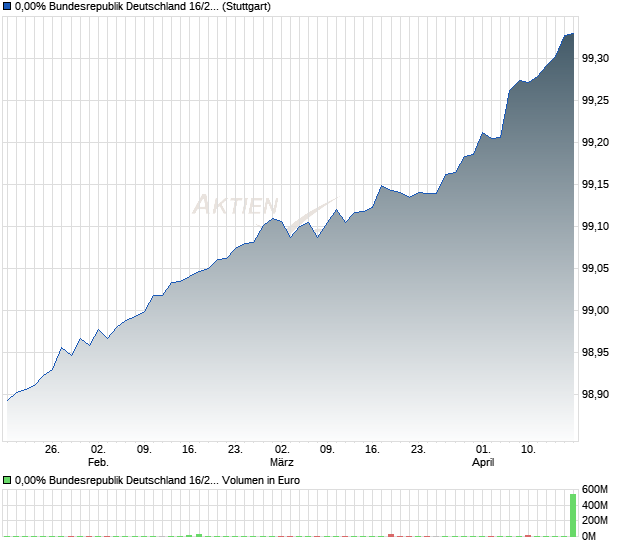
Task: Click the 99,10 price axis label
Action: coord(595,226)
